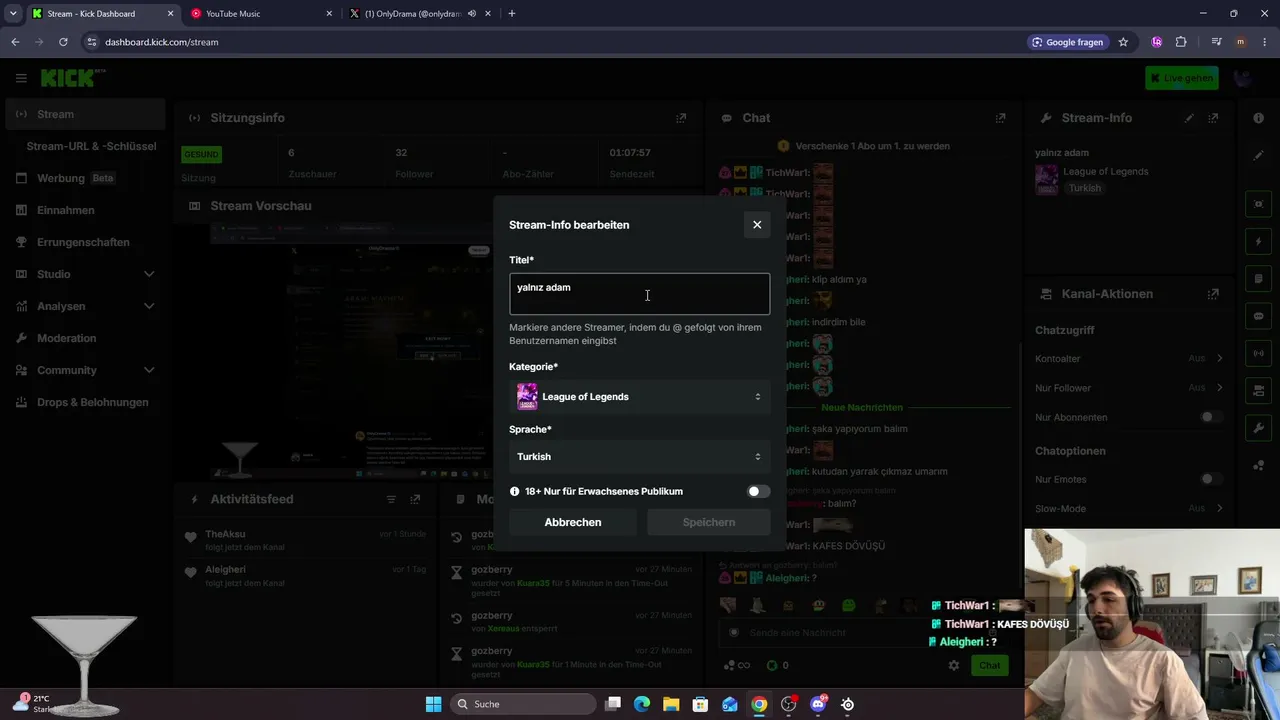
Task: Open Moderation in the sidebar
Action: click(x=84, y=338)
